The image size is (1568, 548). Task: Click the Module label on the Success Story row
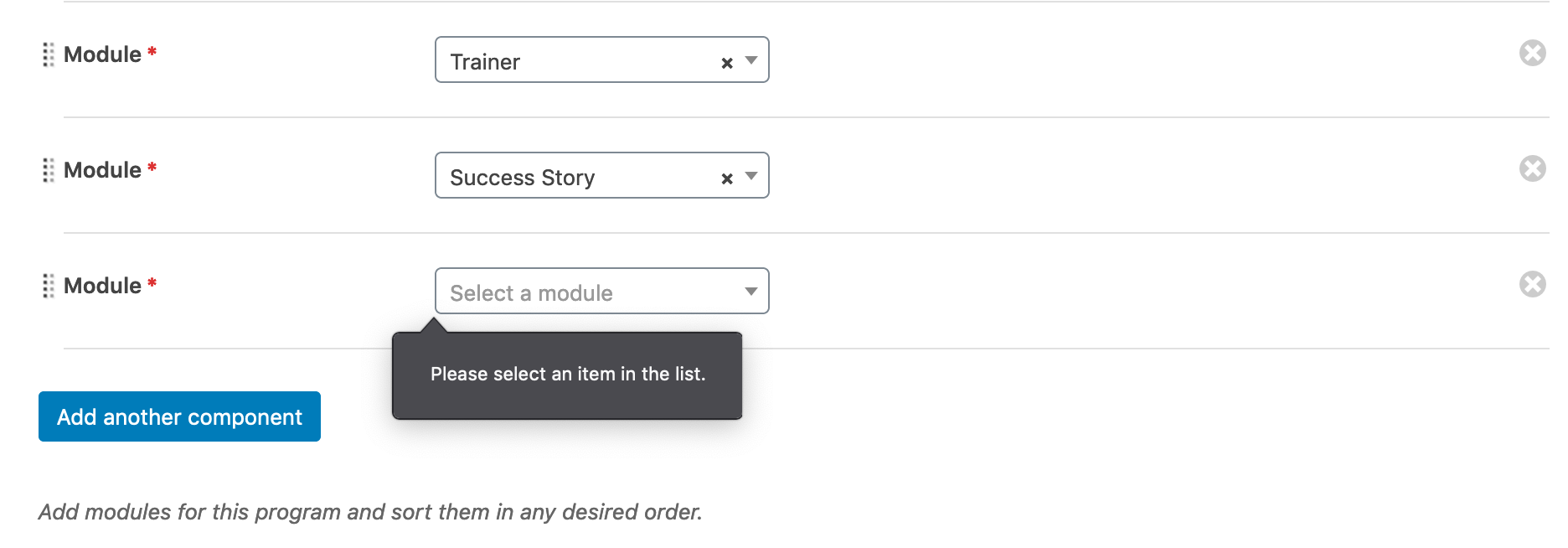pyautogui.click(x=103, y=170)
